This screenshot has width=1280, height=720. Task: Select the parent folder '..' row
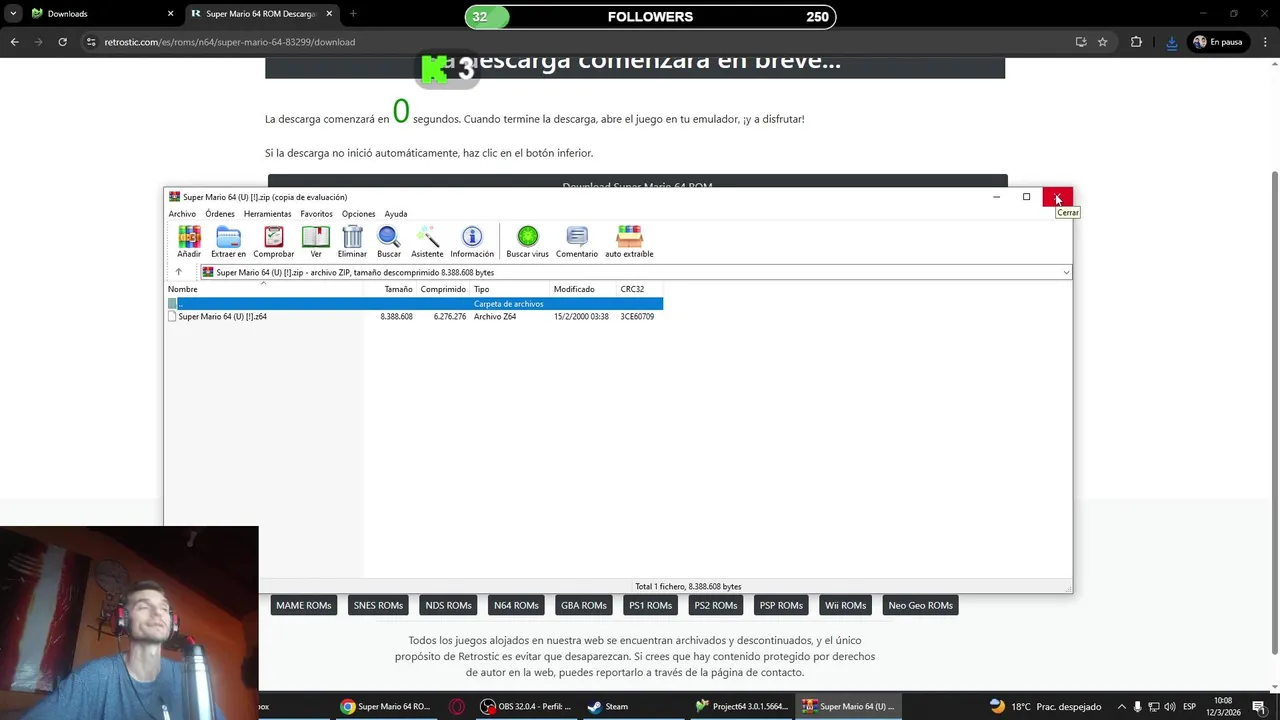[x=415, y=303]
